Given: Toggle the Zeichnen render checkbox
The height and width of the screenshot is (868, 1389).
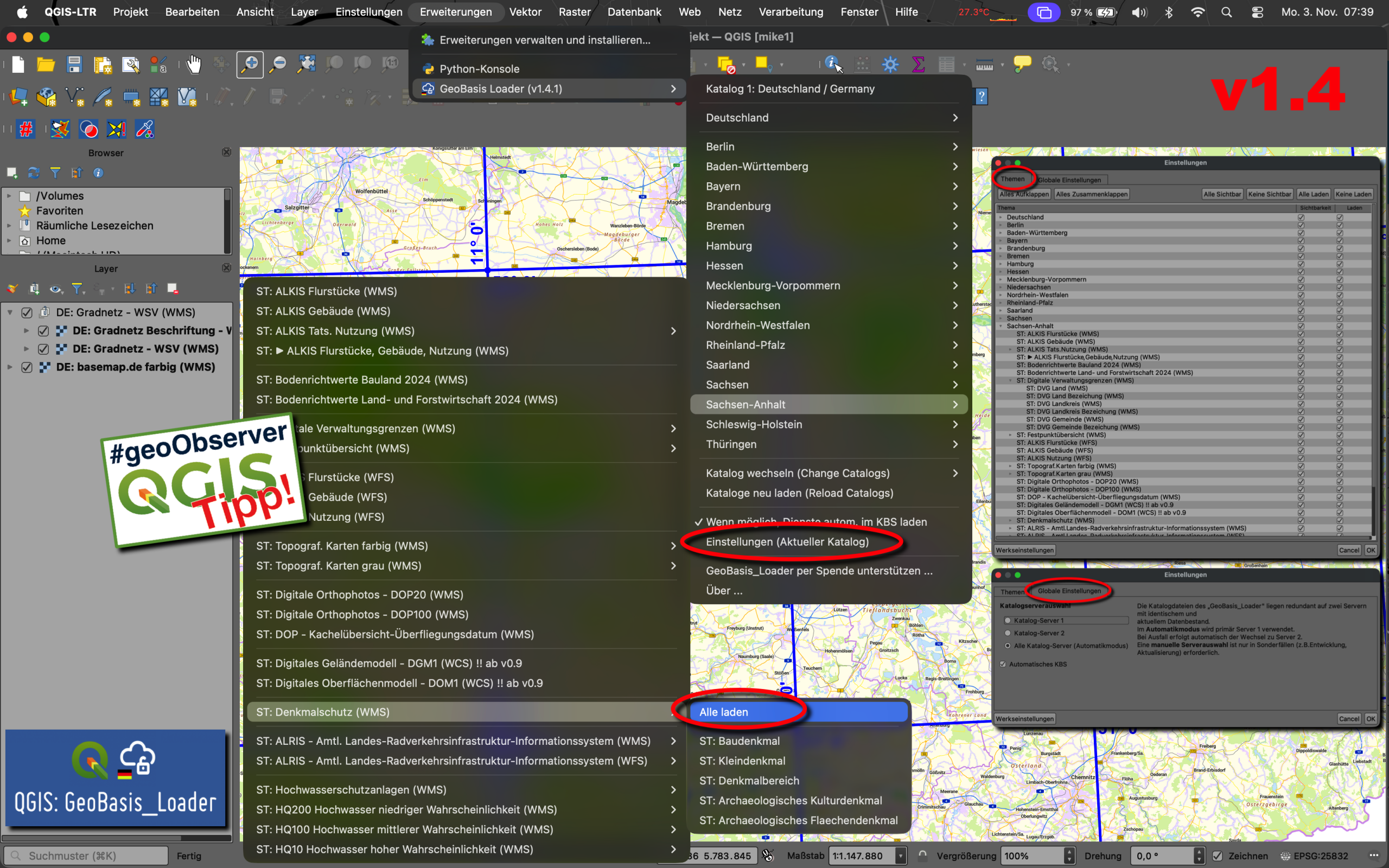Looking at the screenshot, I should pos(1218,856).
